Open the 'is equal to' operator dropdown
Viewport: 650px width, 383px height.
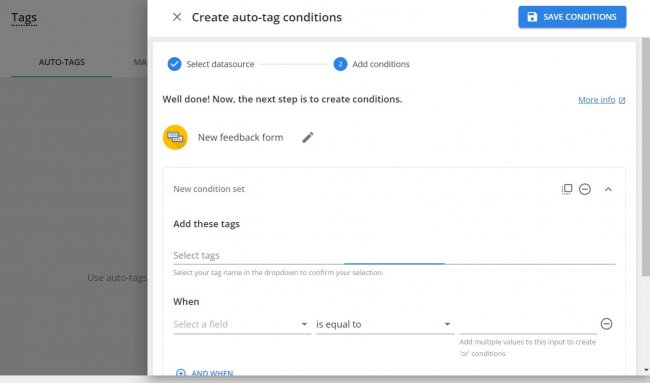(385, 324)
